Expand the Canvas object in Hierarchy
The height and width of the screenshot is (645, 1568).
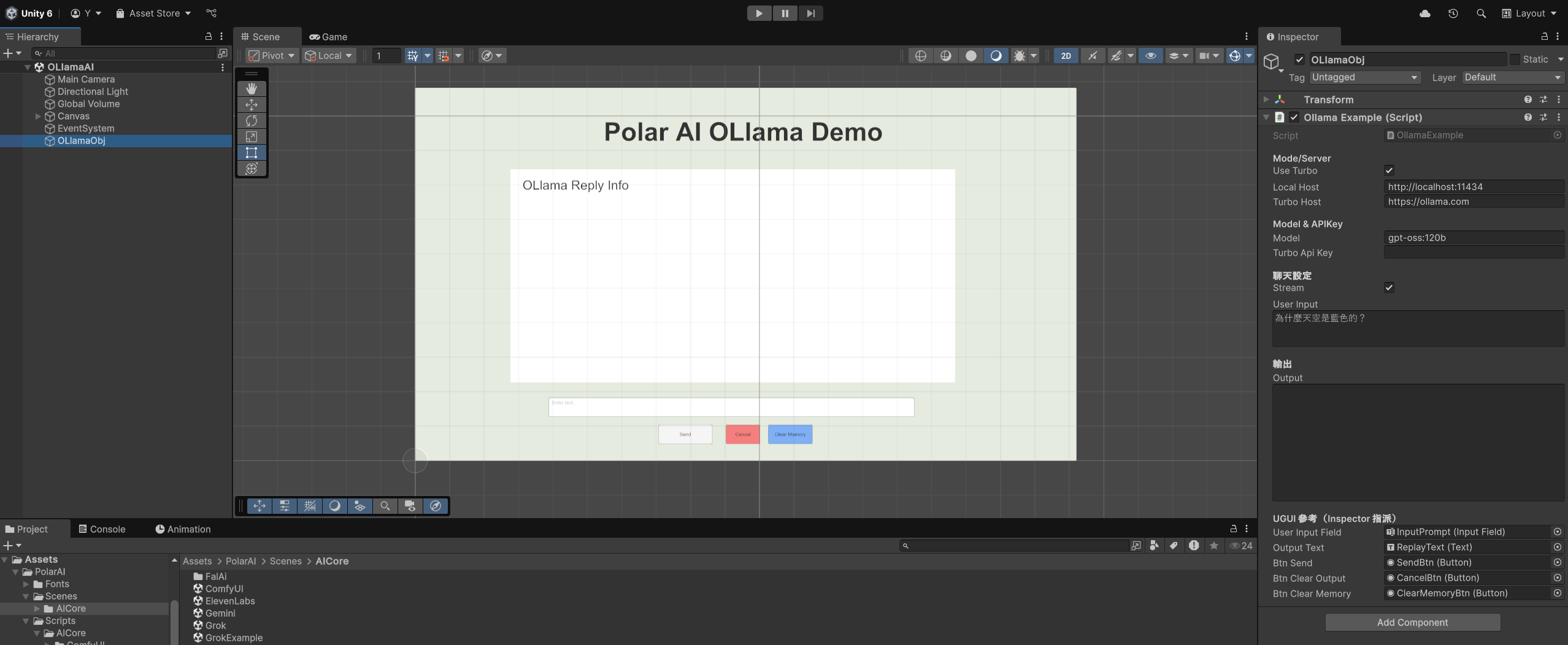coord(38,116)
